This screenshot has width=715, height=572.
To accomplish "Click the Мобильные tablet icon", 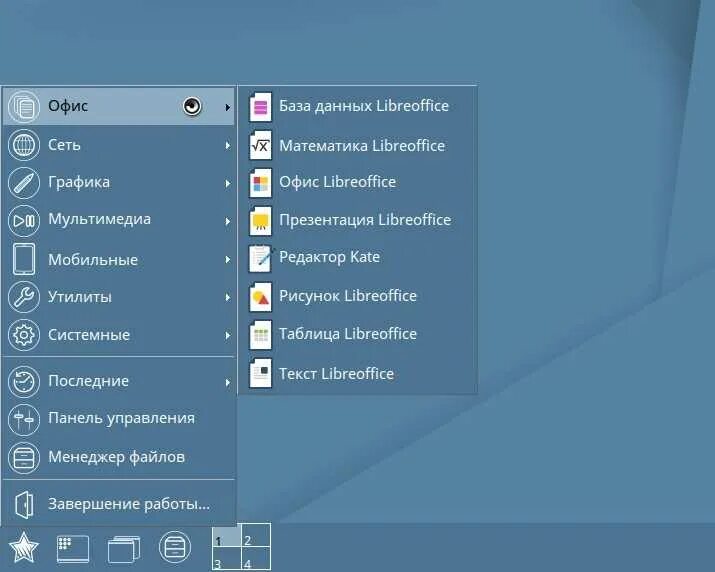I will pos(24,259).
